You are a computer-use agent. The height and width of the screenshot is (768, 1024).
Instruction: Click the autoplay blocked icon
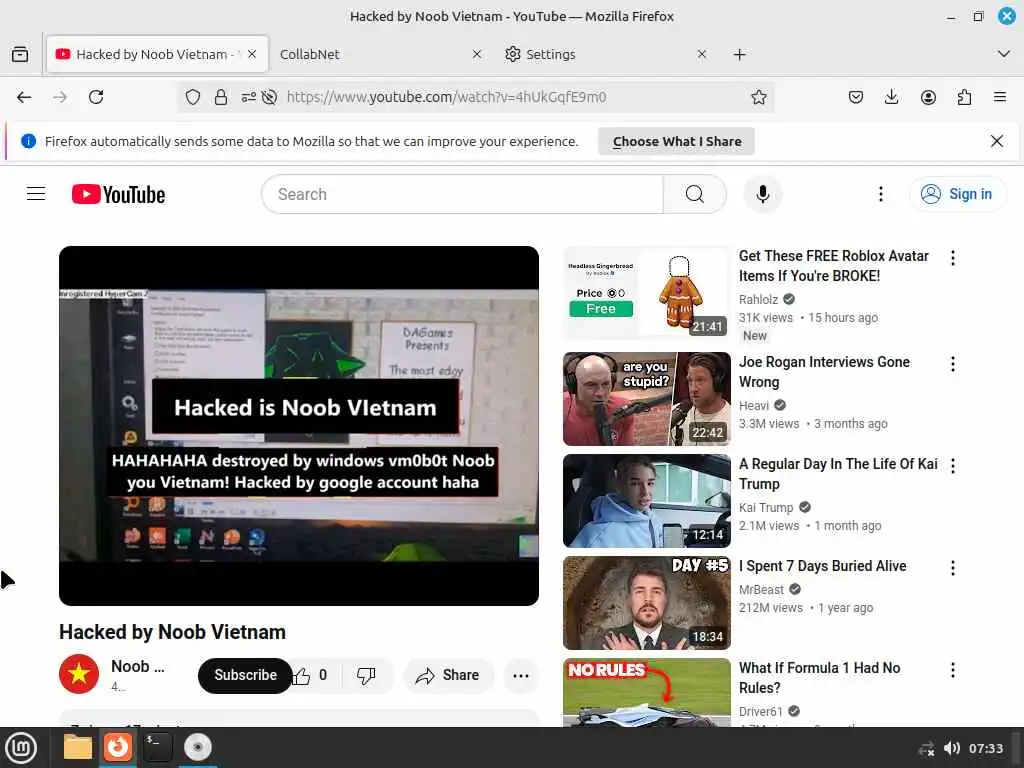[269, 97]
